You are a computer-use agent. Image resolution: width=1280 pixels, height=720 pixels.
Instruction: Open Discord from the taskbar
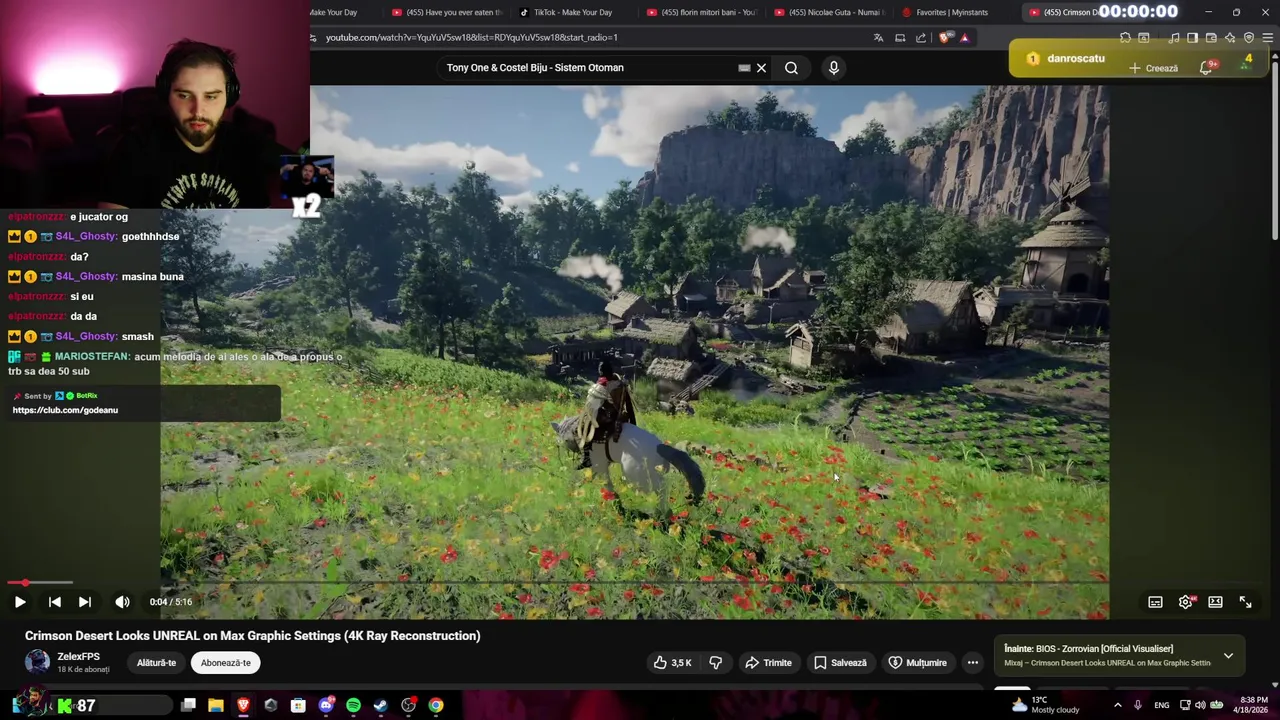[325, 705]
